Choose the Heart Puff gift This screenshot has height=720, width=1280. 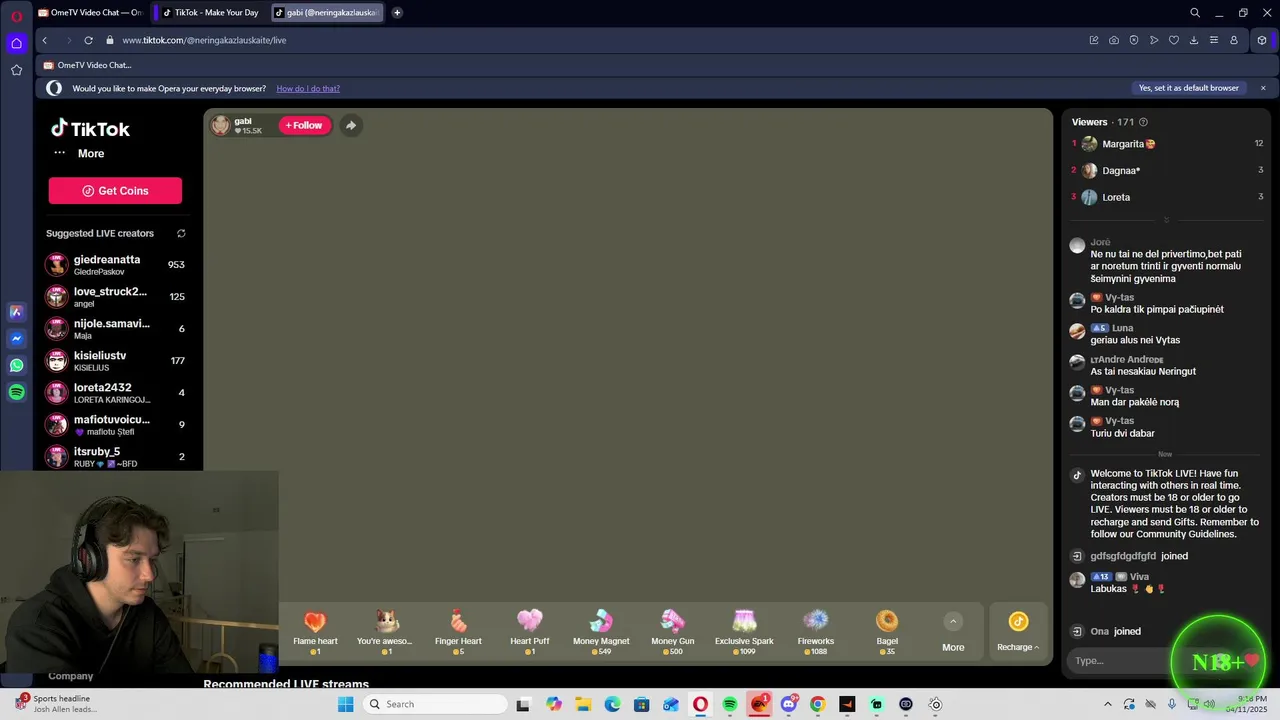click(530, 632)
